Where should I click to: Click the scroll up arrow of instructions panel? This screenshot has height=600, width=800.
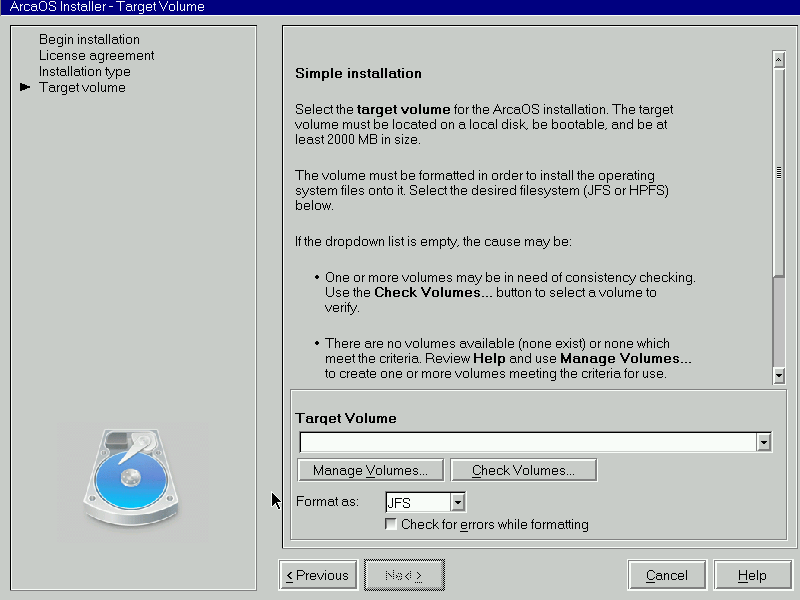coord(779,60)
